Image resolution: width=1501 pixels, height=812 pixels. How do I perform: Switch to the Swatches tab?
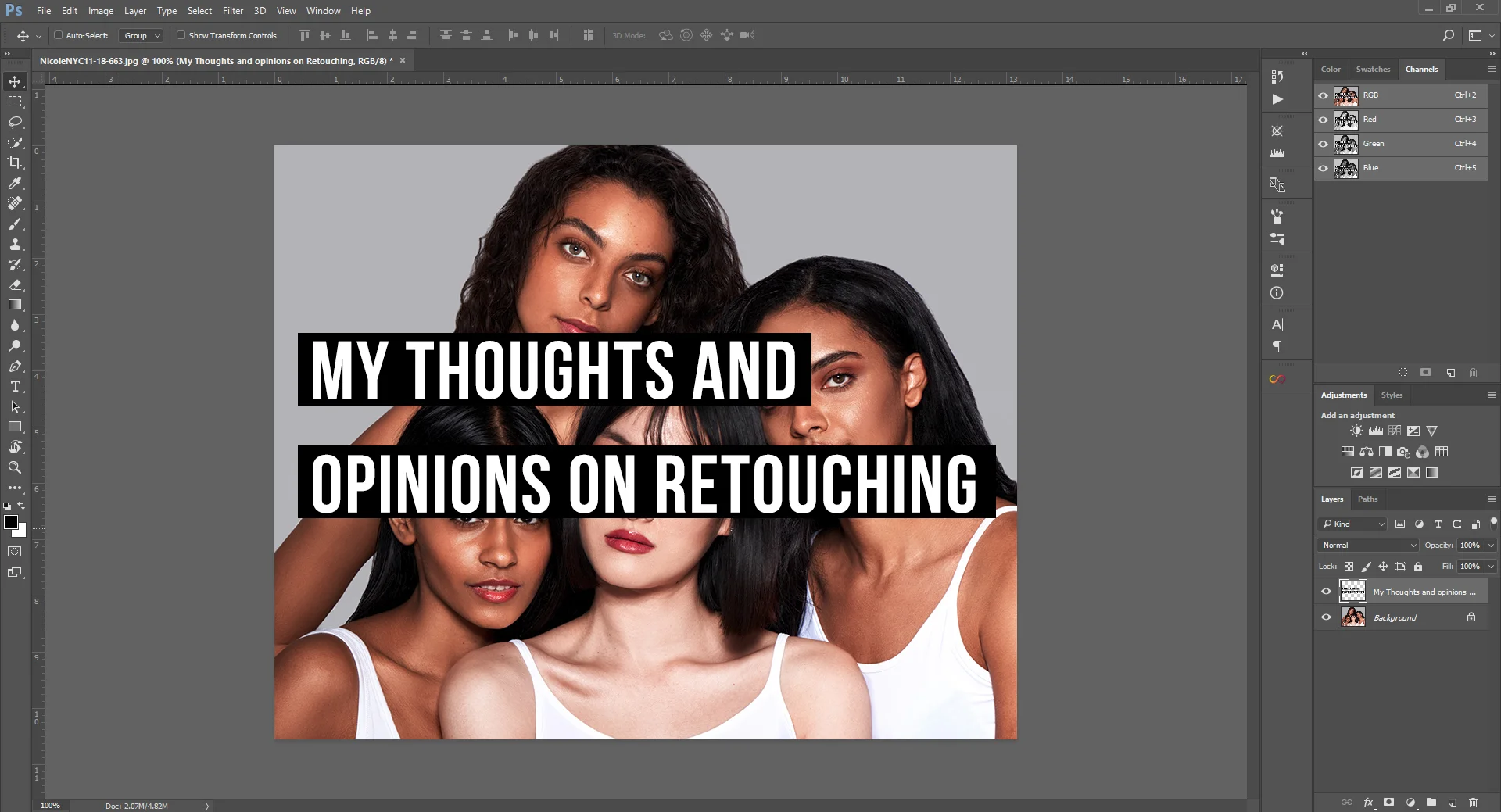click(1373, 69)
